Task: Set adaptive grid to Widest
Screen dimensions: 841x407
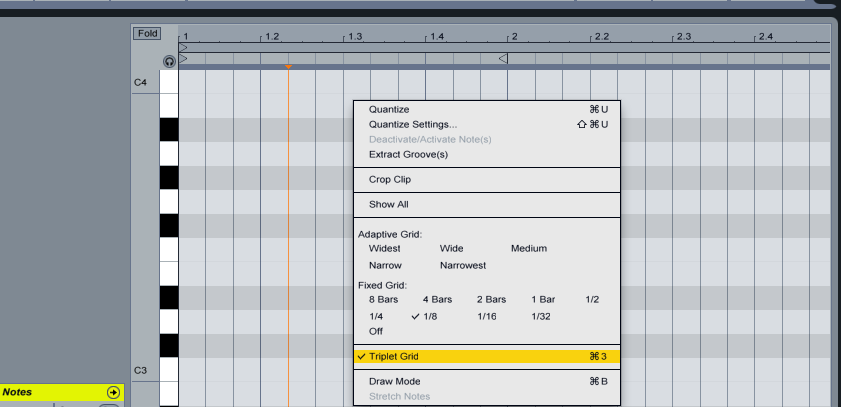Action: 385,248
